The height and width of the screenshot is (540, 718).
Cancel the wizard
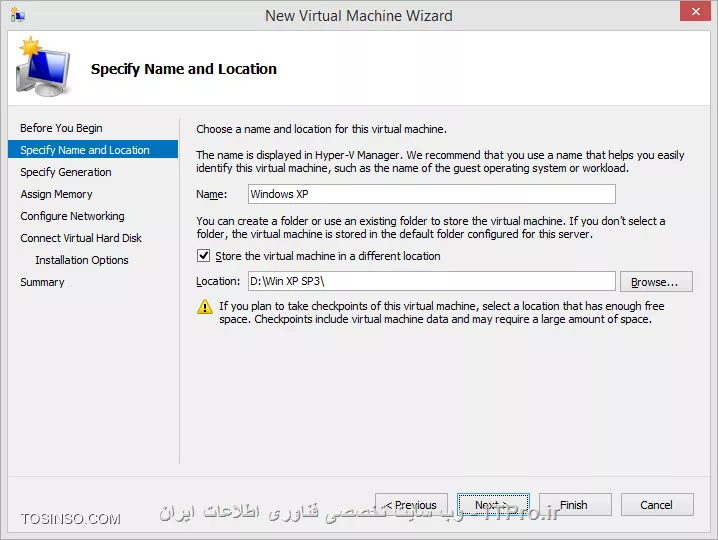pyautogui.click(x=657, y=505)
